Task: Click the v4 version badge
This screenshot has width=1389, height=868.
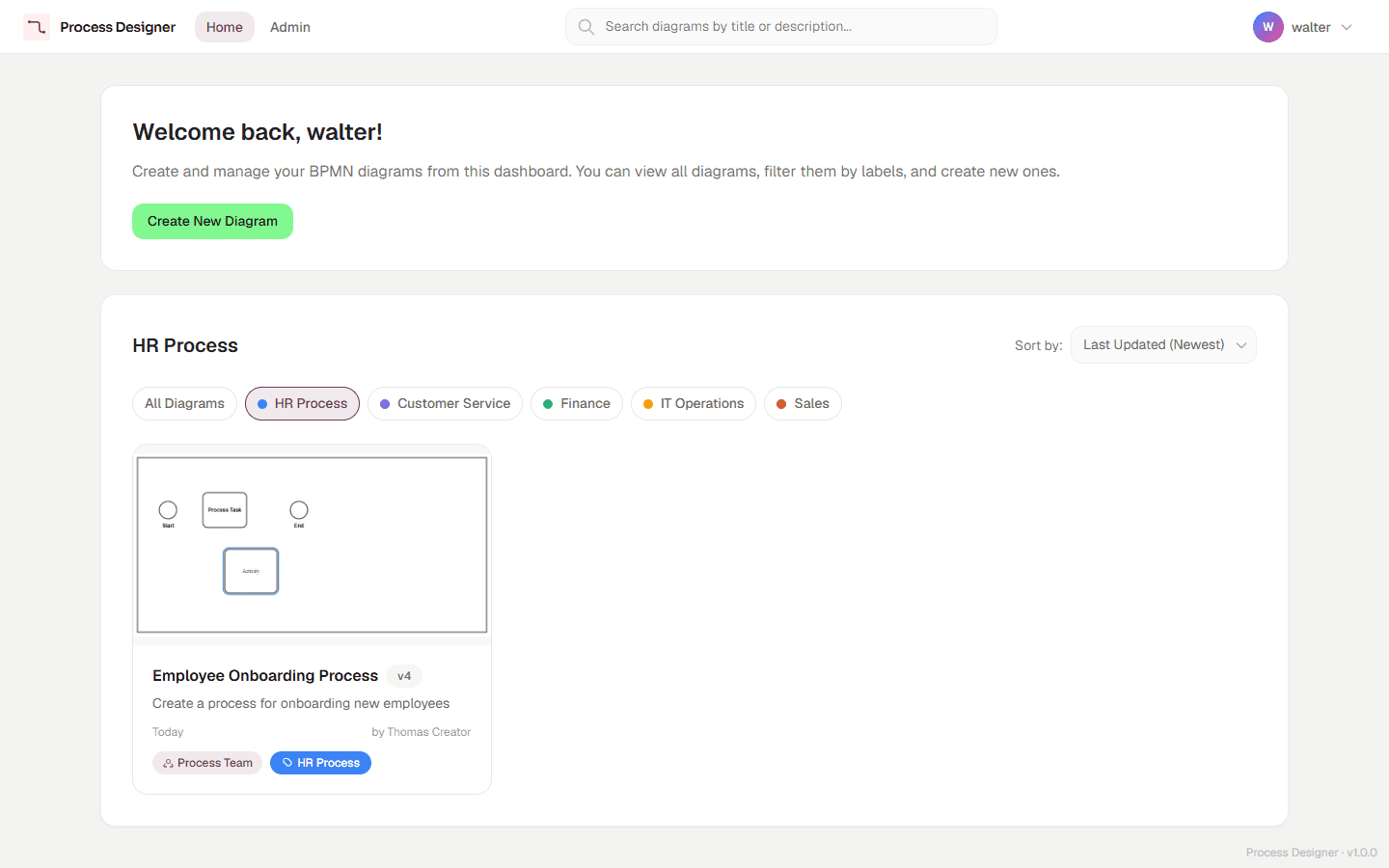Action: pyautogui.click(x=404, y=676)
